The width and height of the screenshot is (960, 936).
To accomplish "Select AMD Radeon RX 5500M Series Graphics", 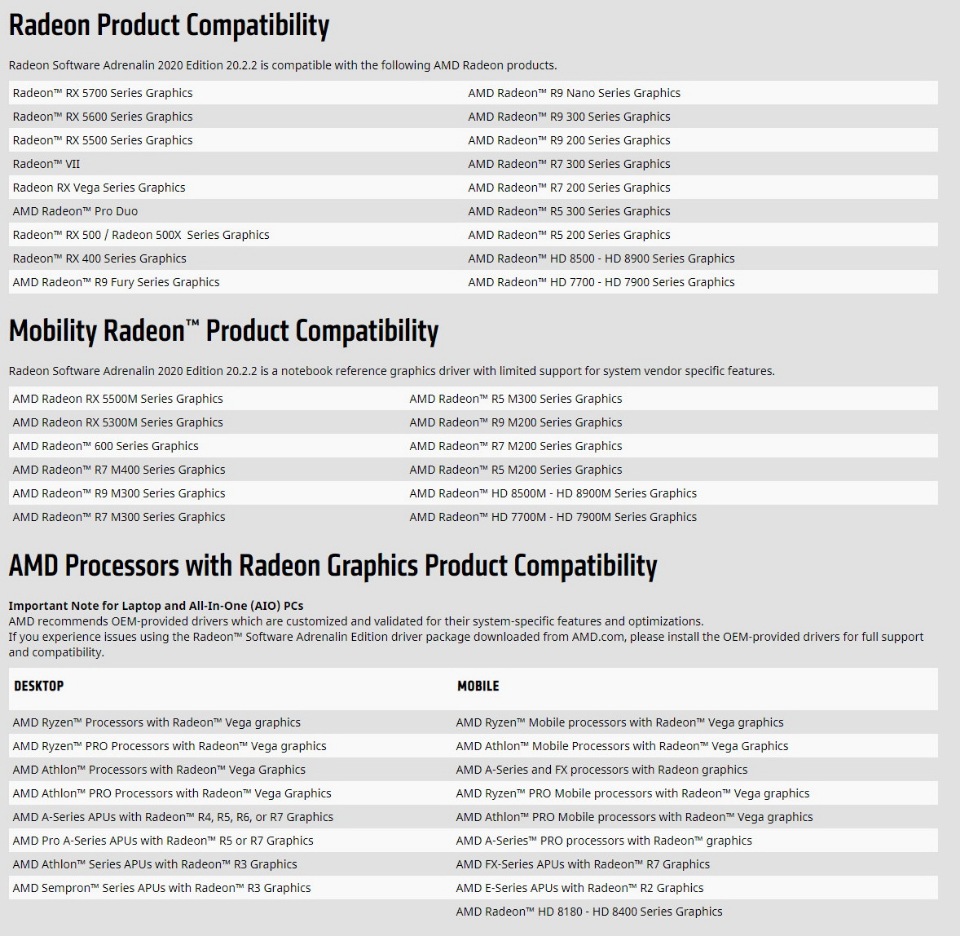I will pos(117,399).
